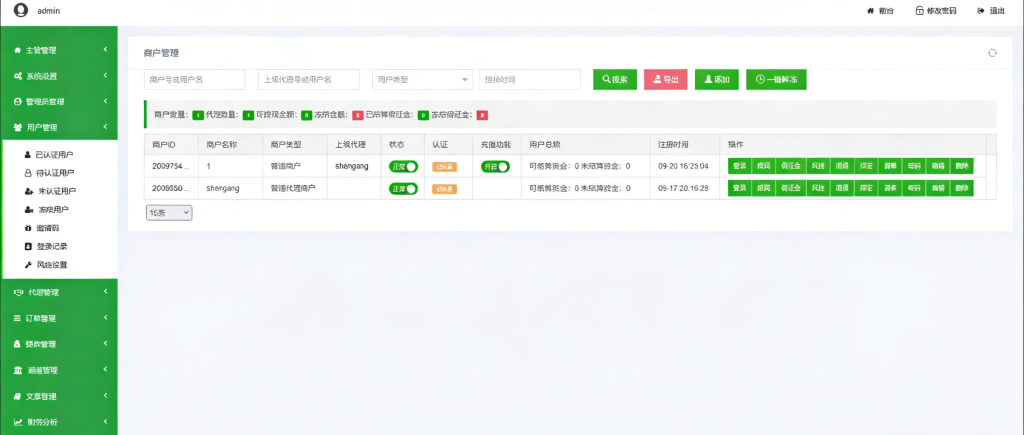The width and height of the screenshot is (1024, 435).
Task: Click the house icon beside 前台
Action: (870, 11)
